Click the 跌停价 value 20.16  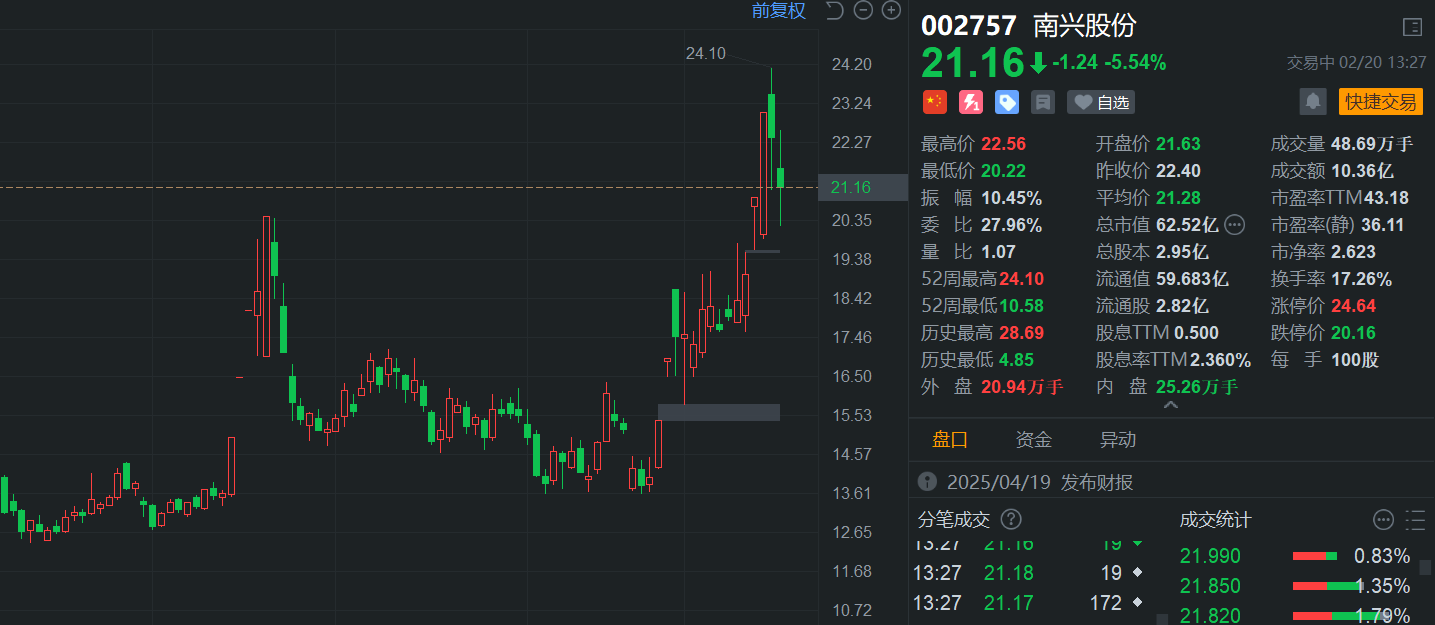(1353, 333)
